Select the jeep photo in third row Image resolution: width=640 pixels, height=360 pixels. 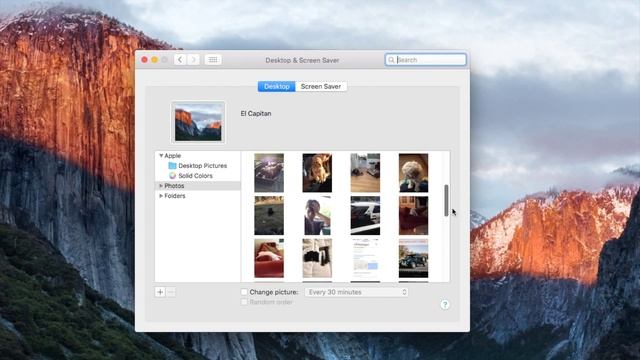click(413, 258)
